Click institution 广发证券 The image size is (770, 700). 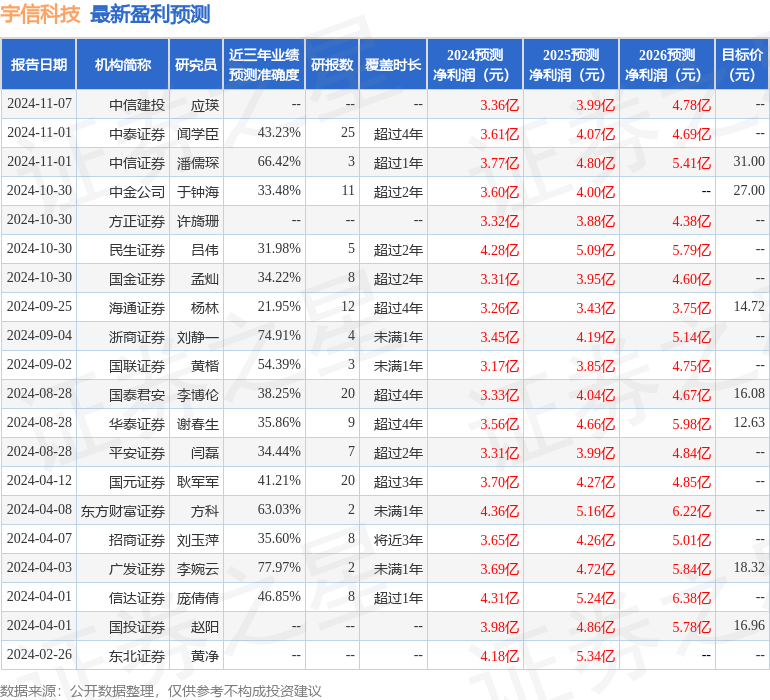click(x=137, y=569)
